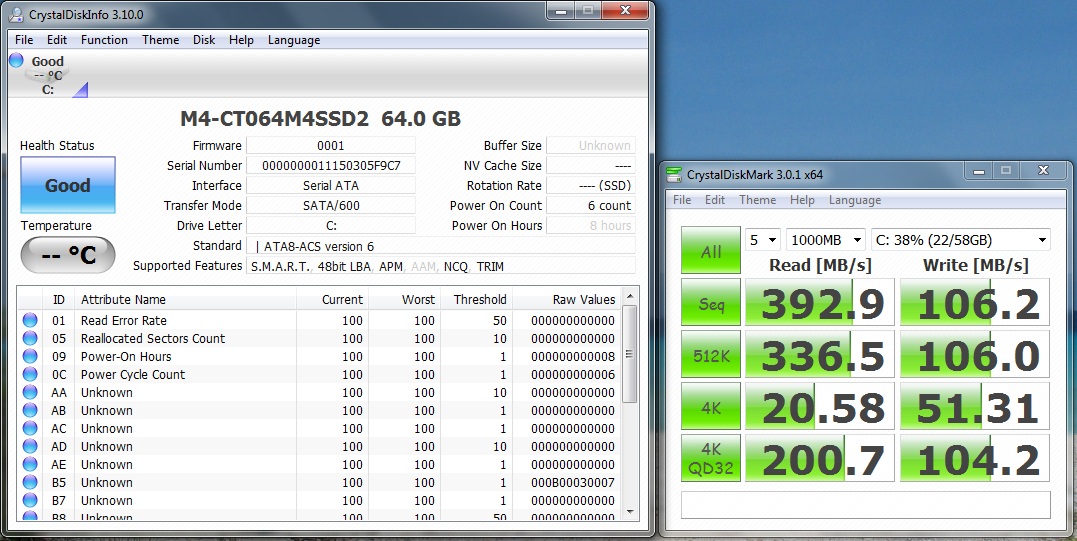Open the test count dropdown showing 5
The width and height of the screenshot is (1077, 541).
763,240
